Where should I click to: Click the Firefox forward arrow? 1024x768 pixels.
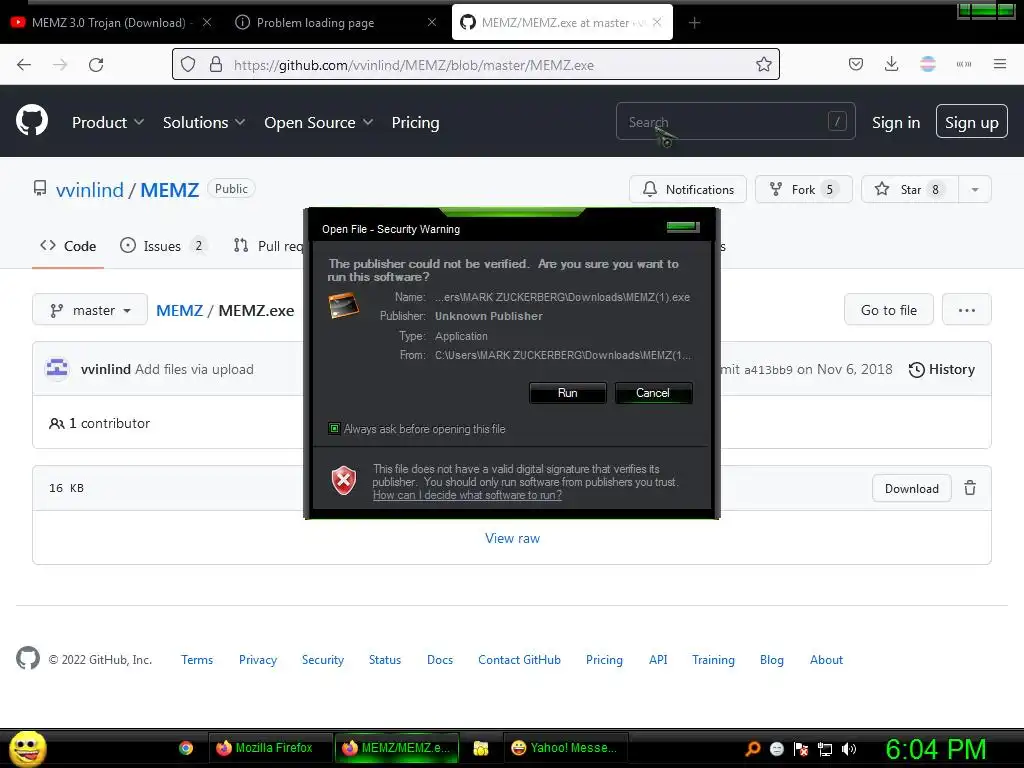(60, 65)
